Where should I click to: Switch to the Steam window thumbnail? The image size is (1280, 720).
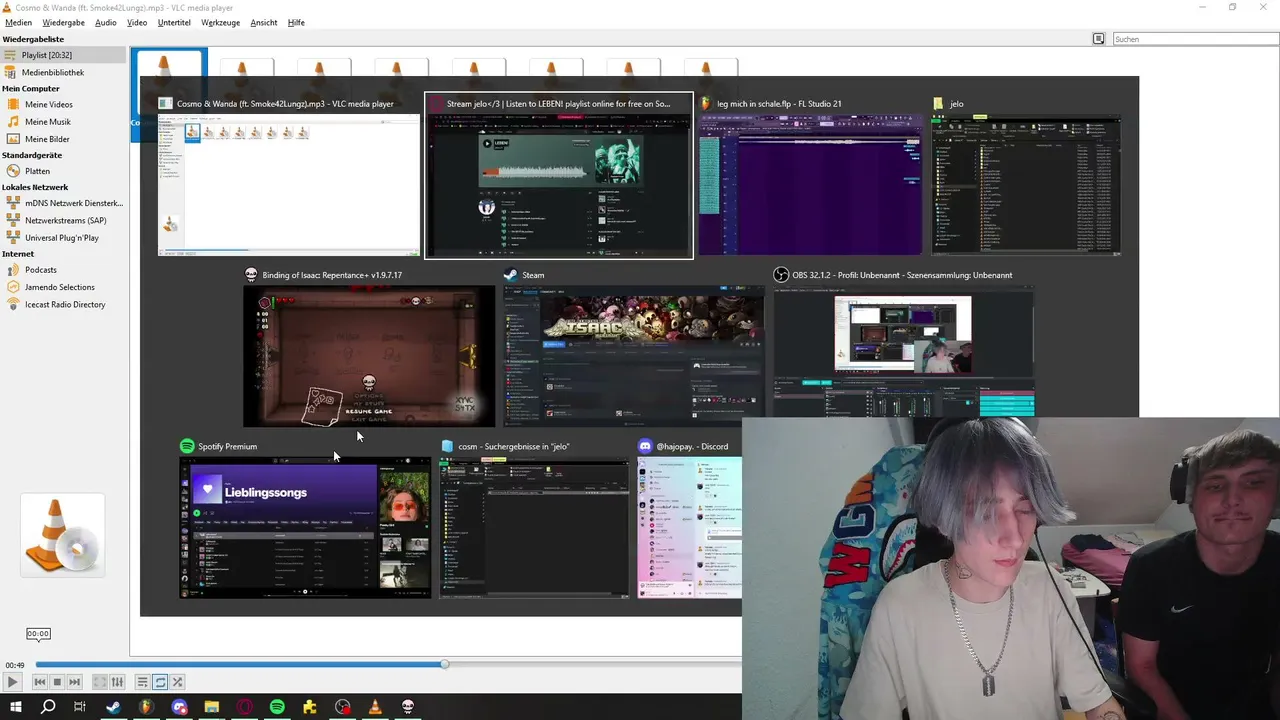[633, 347]
